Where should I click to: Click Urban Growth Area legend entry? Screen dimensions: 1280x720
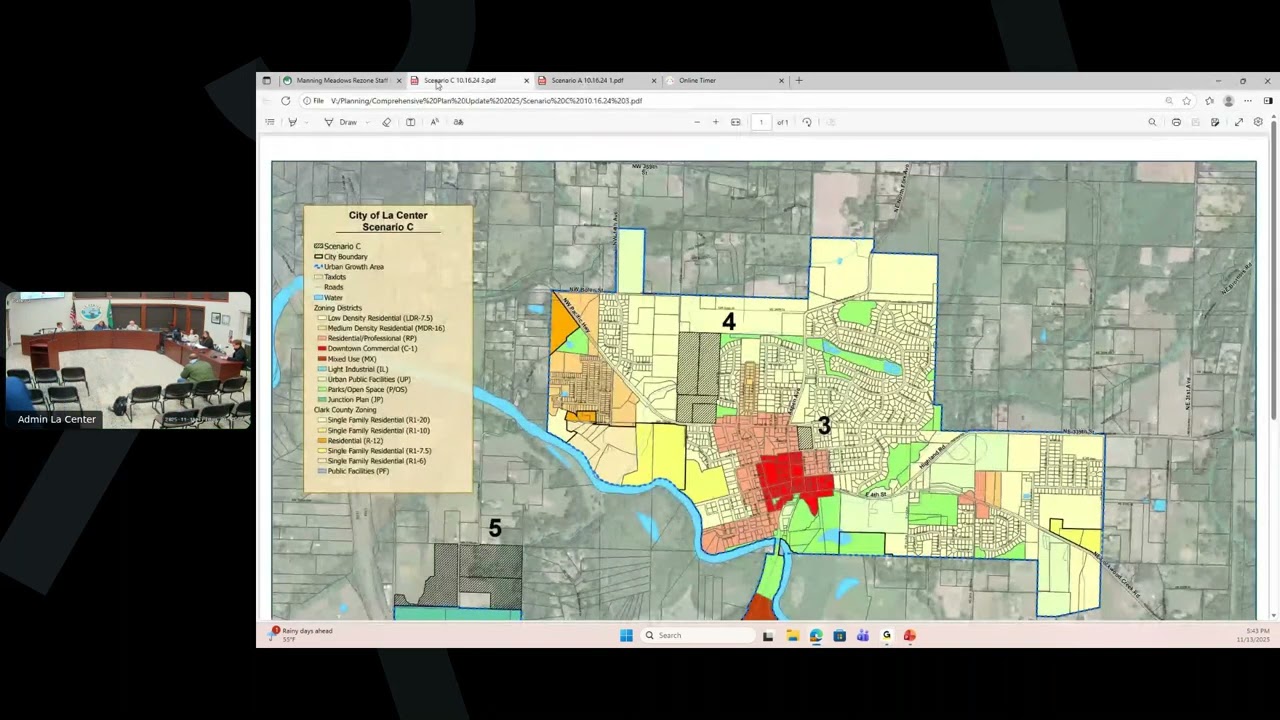tap(349, 267)
